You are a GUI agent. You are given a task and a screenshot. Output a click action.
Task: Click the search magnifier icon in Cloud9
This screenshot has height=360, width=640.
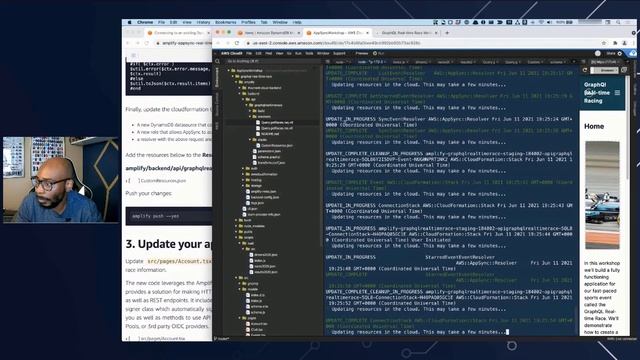[218, 61]
